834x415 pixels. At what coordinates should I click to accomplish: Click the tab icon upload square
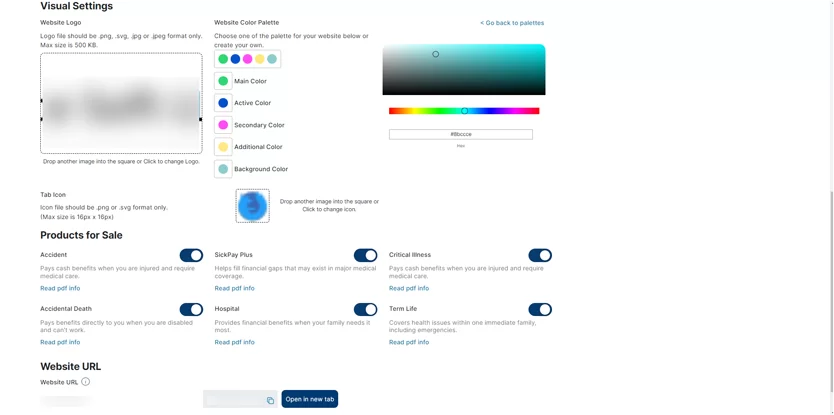point(253,205)
